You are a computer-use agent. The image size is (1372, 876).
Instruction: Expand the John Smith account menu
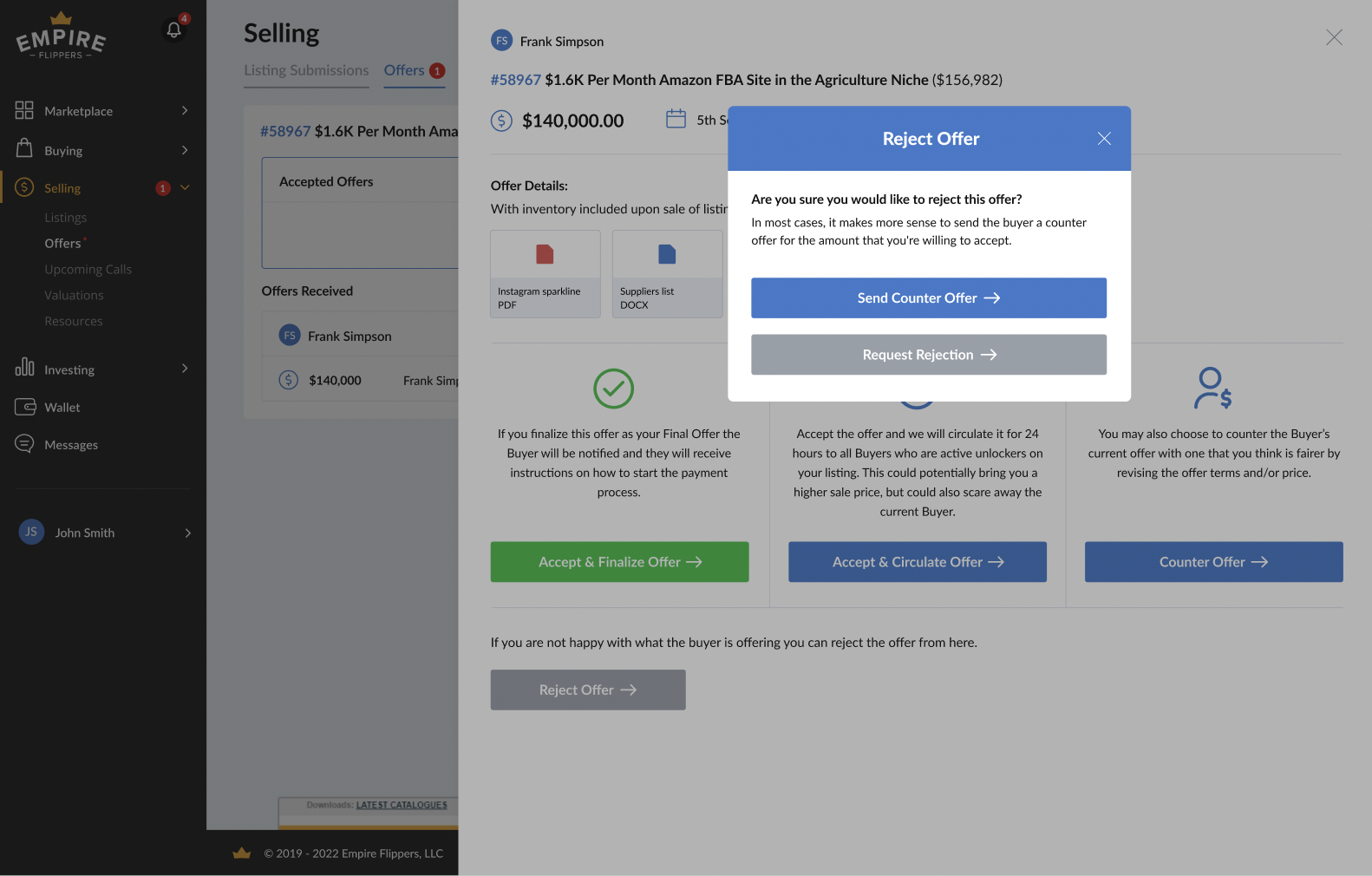click(187, 533)
